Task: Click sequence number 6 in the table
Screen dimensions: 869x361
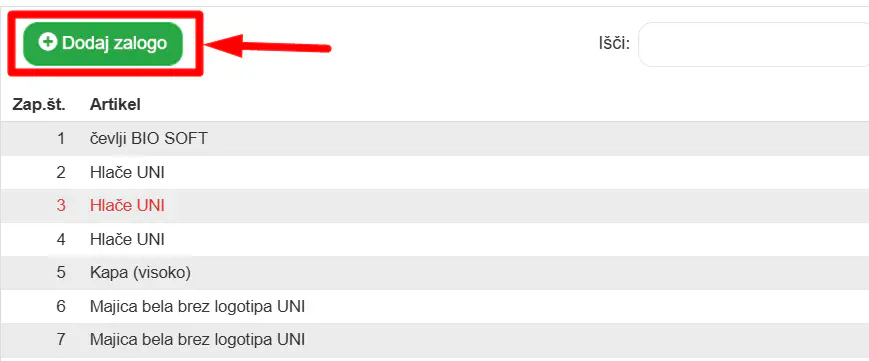Action: 61,306
